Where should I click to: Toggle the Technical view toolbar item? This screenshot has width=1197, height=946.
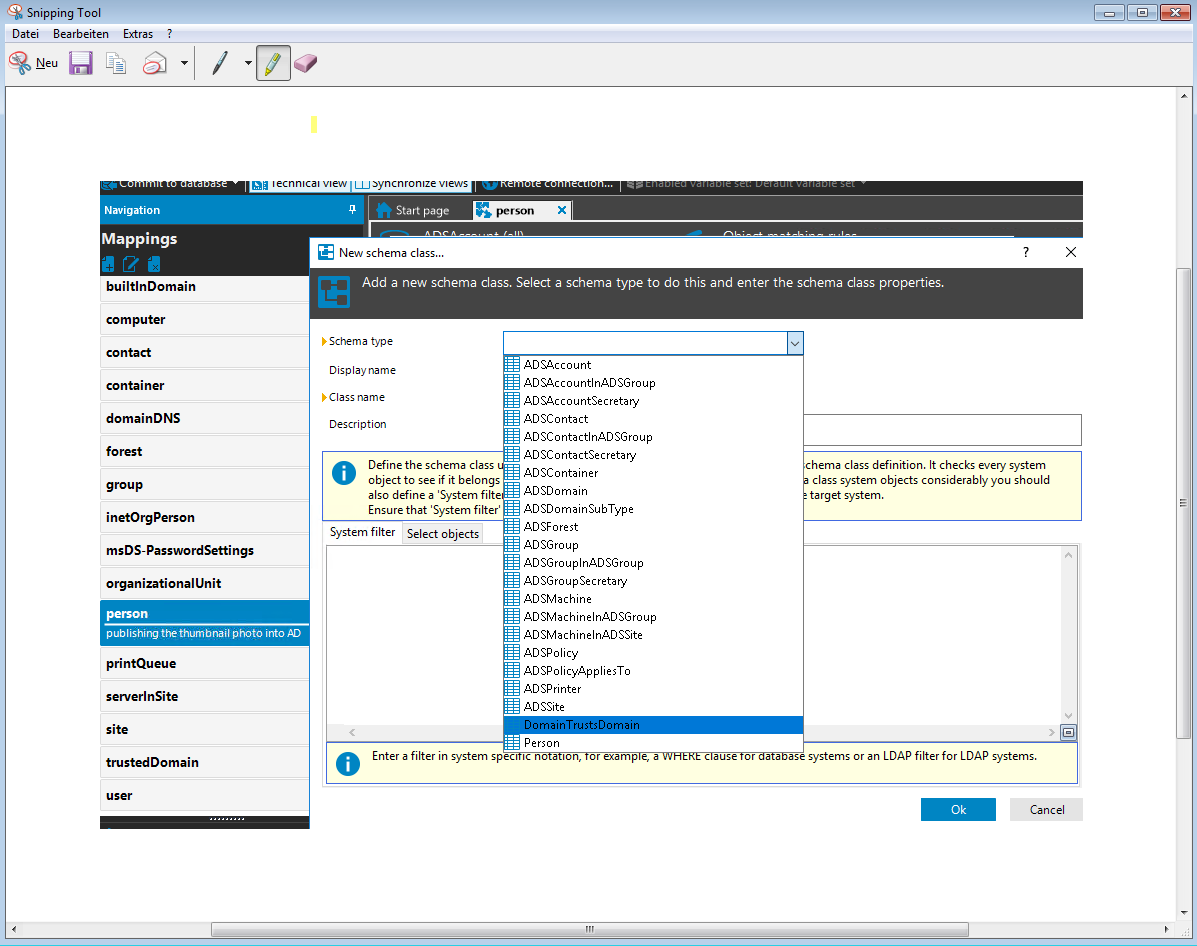click(x=300, y=186)
